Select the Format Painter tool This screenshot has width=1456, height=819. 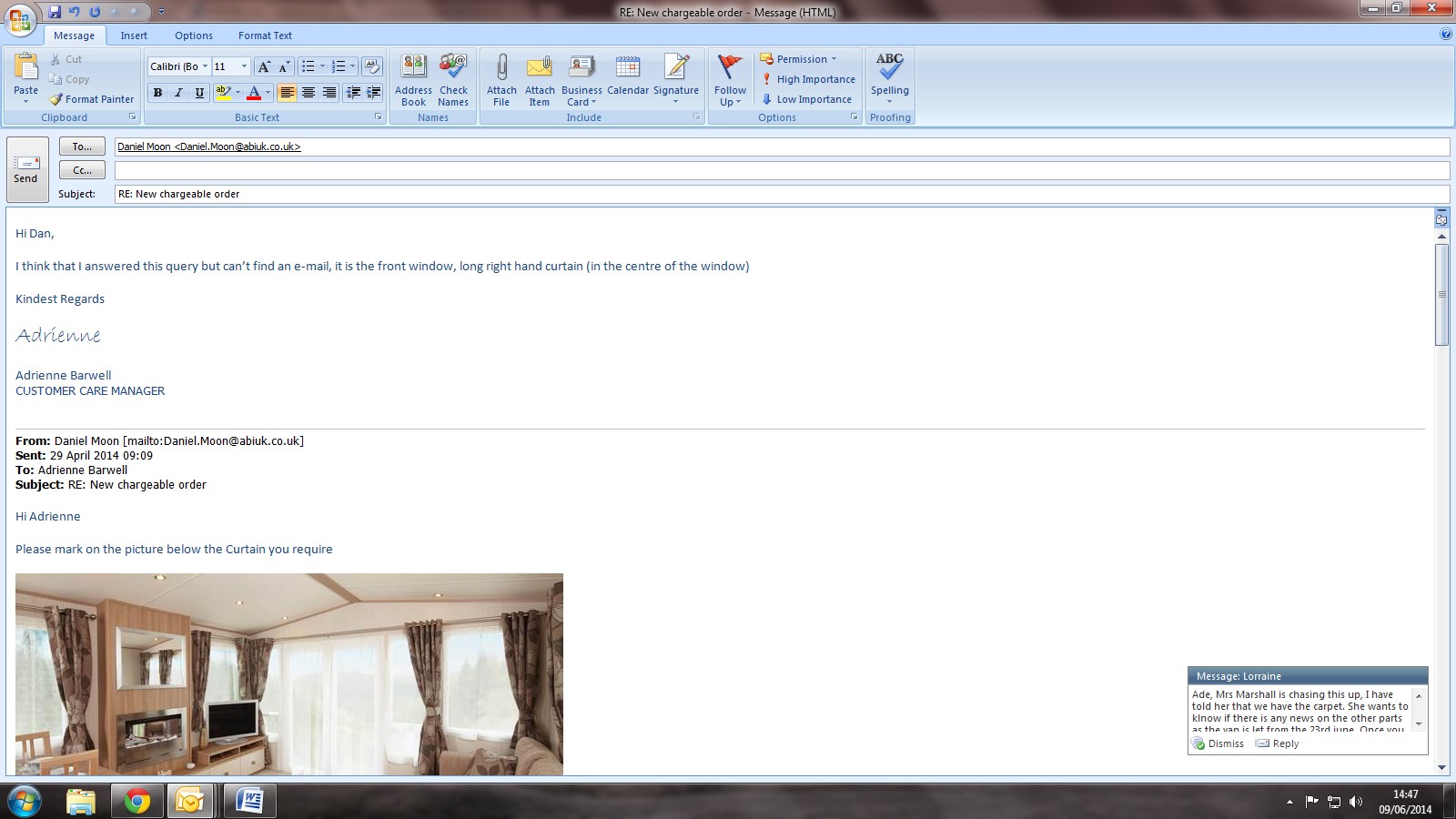92,99
